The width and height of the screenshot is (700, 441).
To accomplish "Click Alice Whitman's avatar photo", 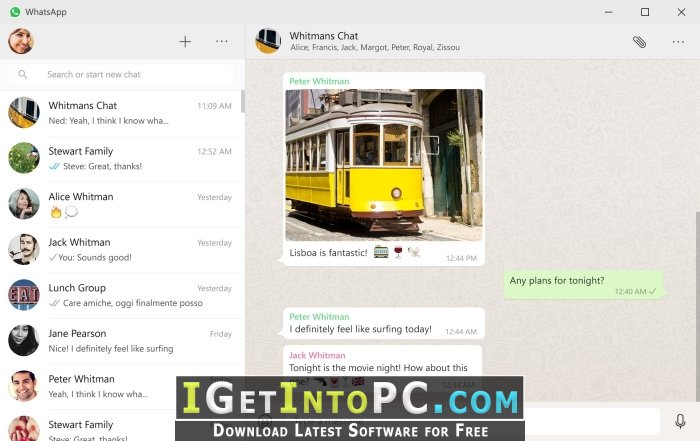I will coord(24,204).
